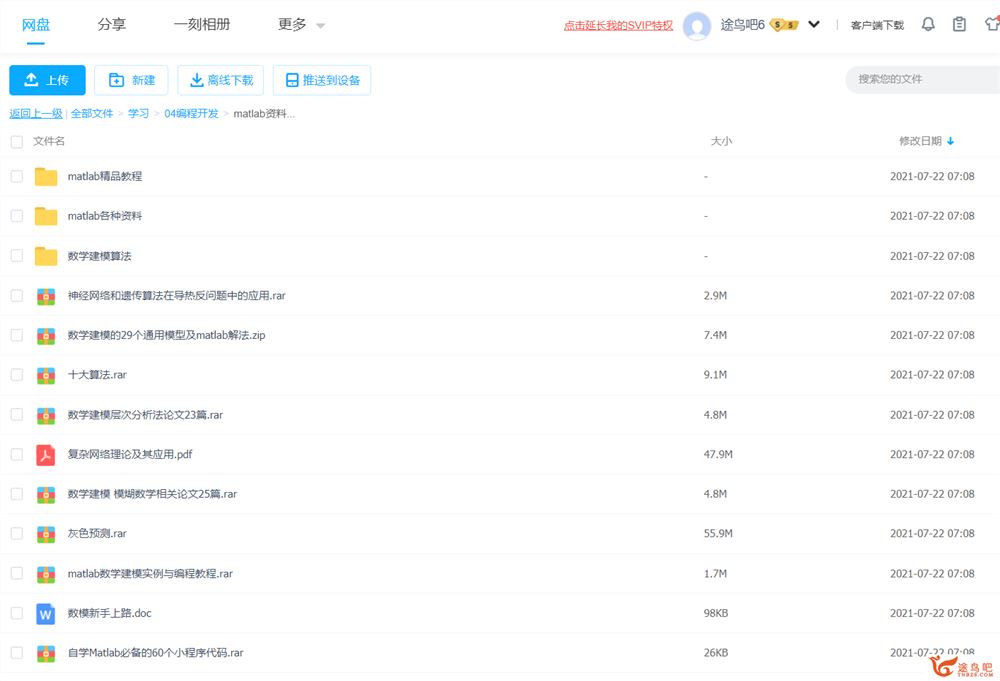This screenshot has height=681, width=1000.
Task: Tick checkbox for 自学Matlab必备的60个小程序代码.rar
Action: tap(17, 653)
